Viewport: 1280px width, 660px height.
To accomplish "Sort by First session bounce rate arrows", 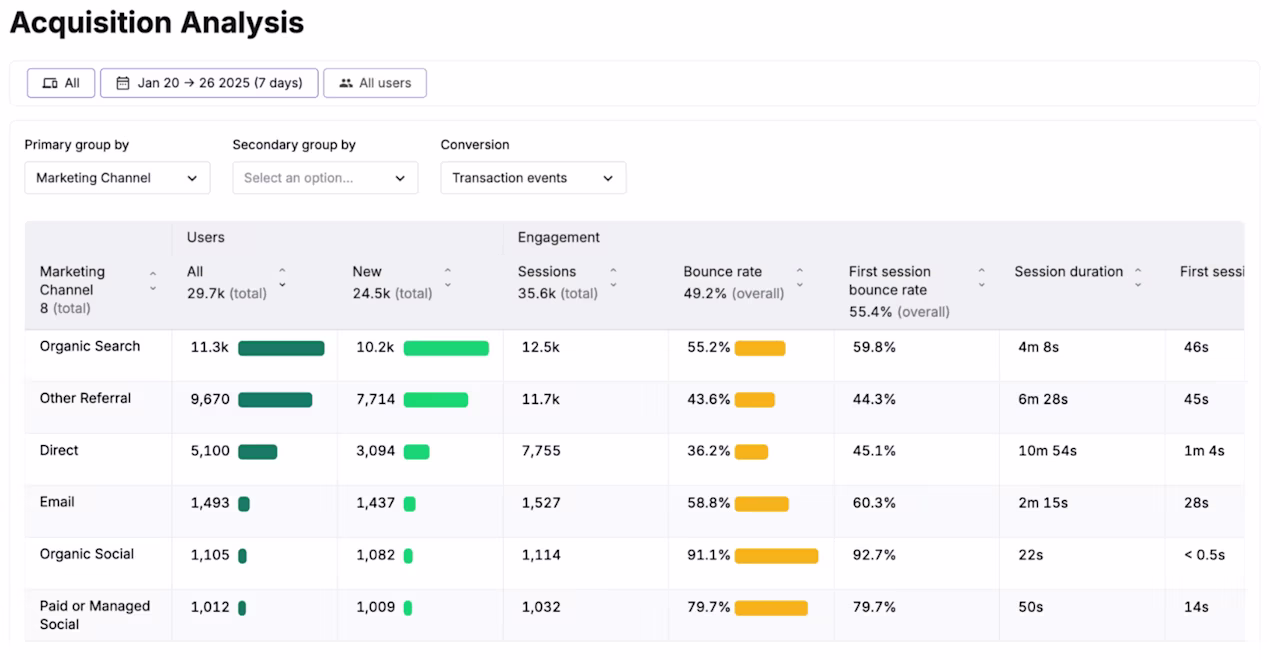I will coord(981,277).
